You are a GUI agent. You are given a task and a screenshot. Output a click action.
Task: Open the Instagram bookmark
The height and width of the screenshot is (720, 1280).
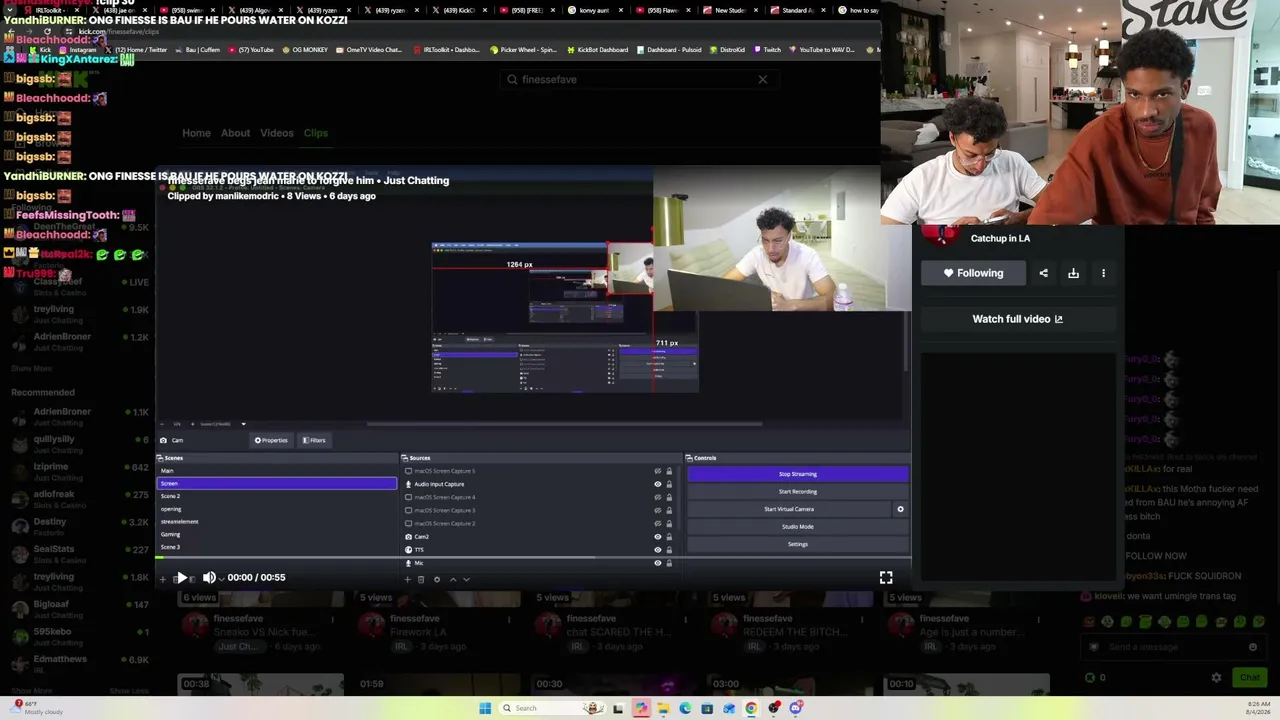point(78,49)
